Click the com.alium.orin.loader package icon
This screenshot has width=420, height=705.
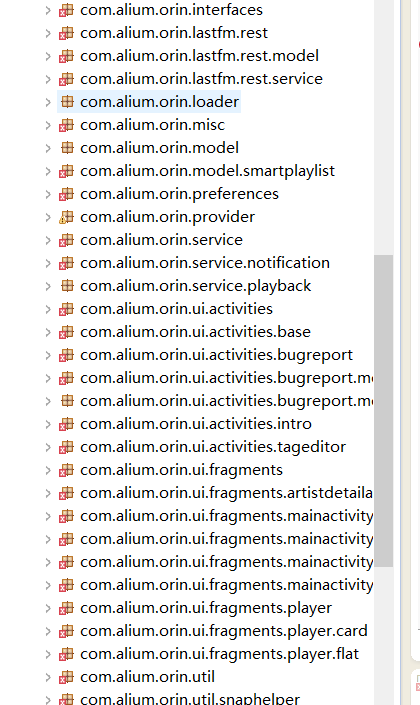point(67,102)
